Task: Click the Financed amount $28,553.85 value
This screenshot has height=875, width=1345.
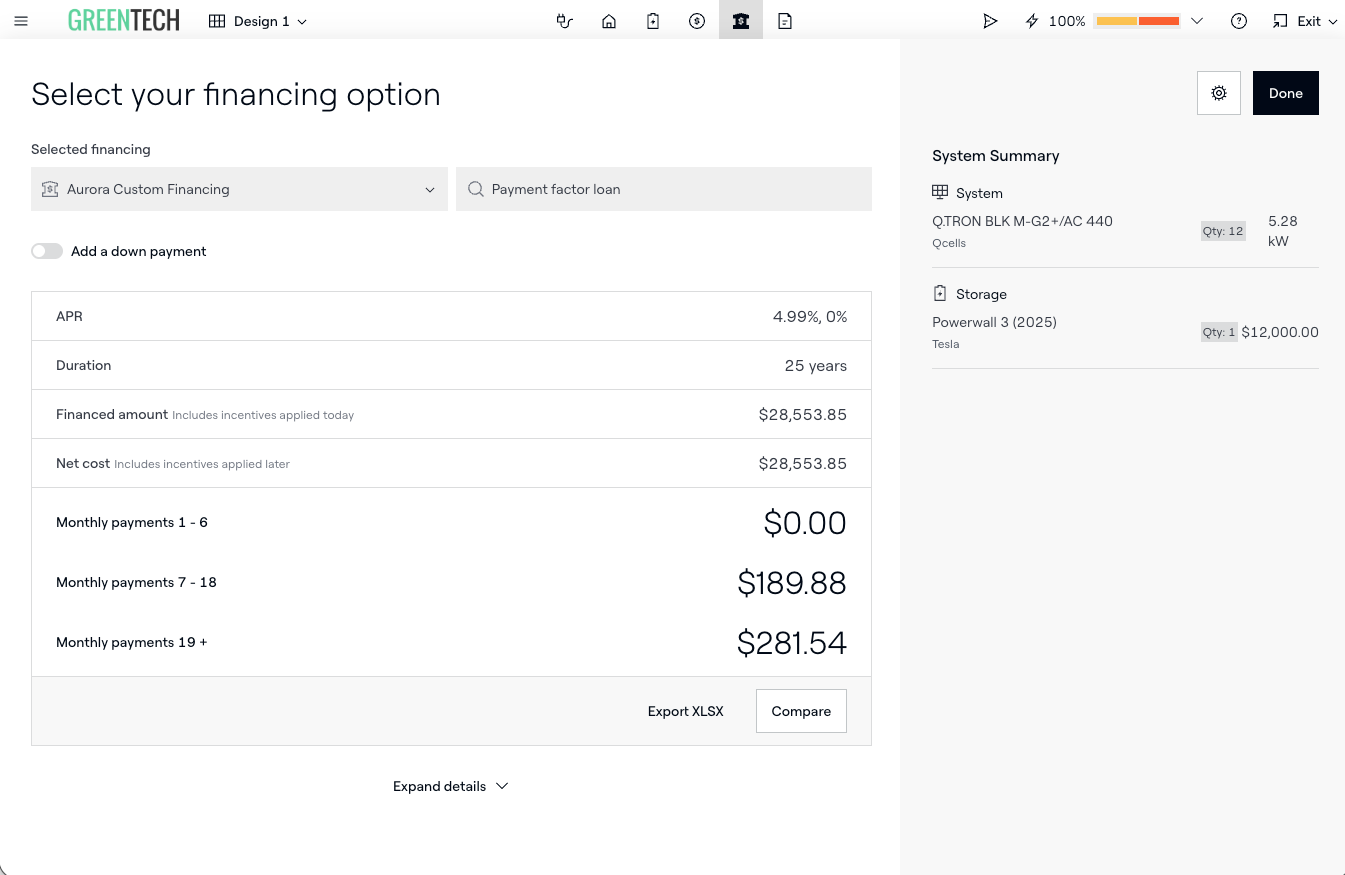Action: pyautogui.click(x=803, y=414)
